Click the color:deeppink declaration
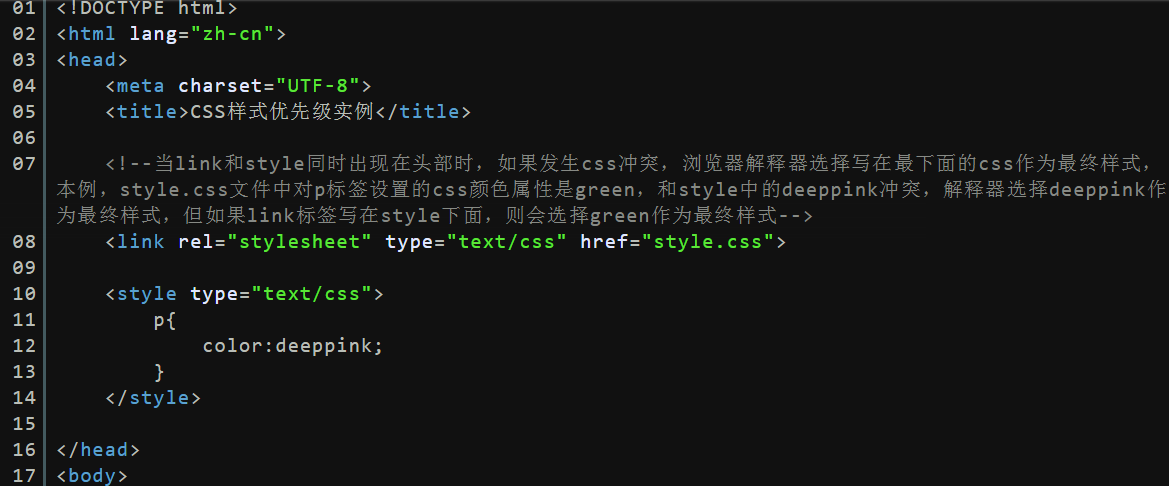Viewport: 1169px width, 486px height. 293,346
